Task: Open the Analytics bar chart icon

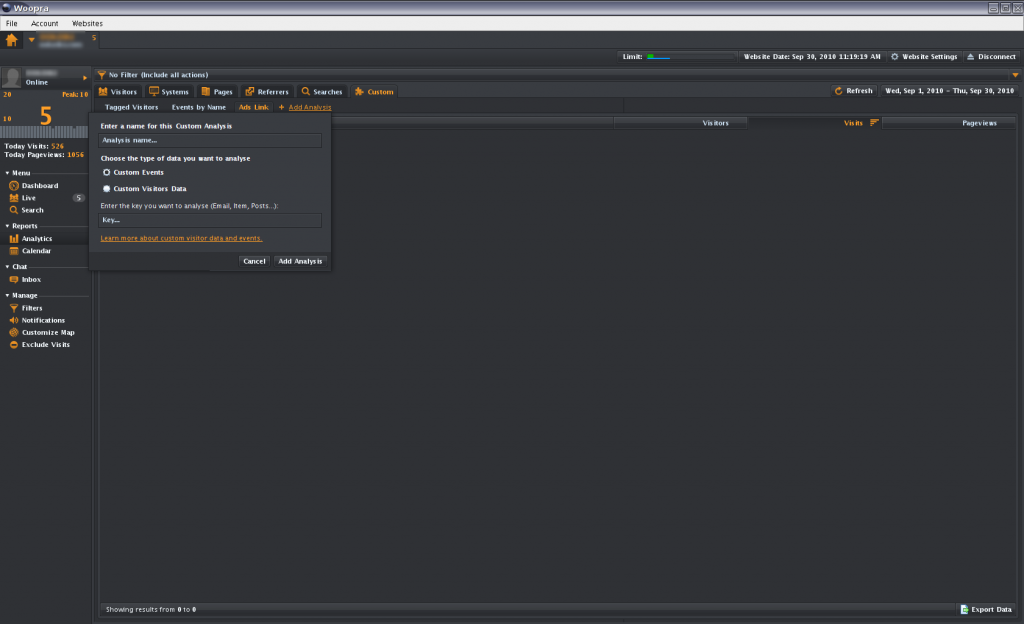Action: click(14, 239)
